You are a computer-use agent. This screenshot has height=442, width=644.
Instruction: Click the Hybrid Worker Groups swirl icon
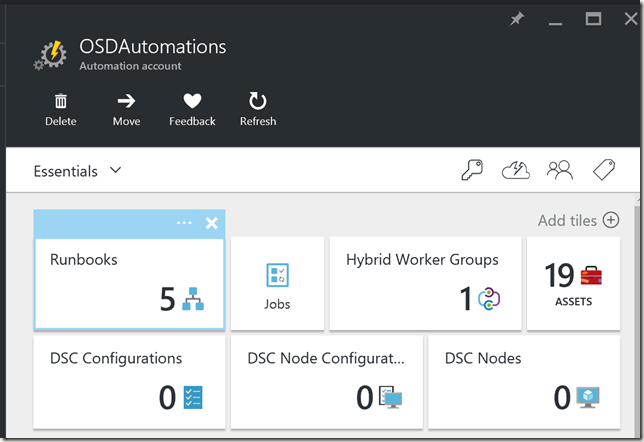click(x=489, y=299)
